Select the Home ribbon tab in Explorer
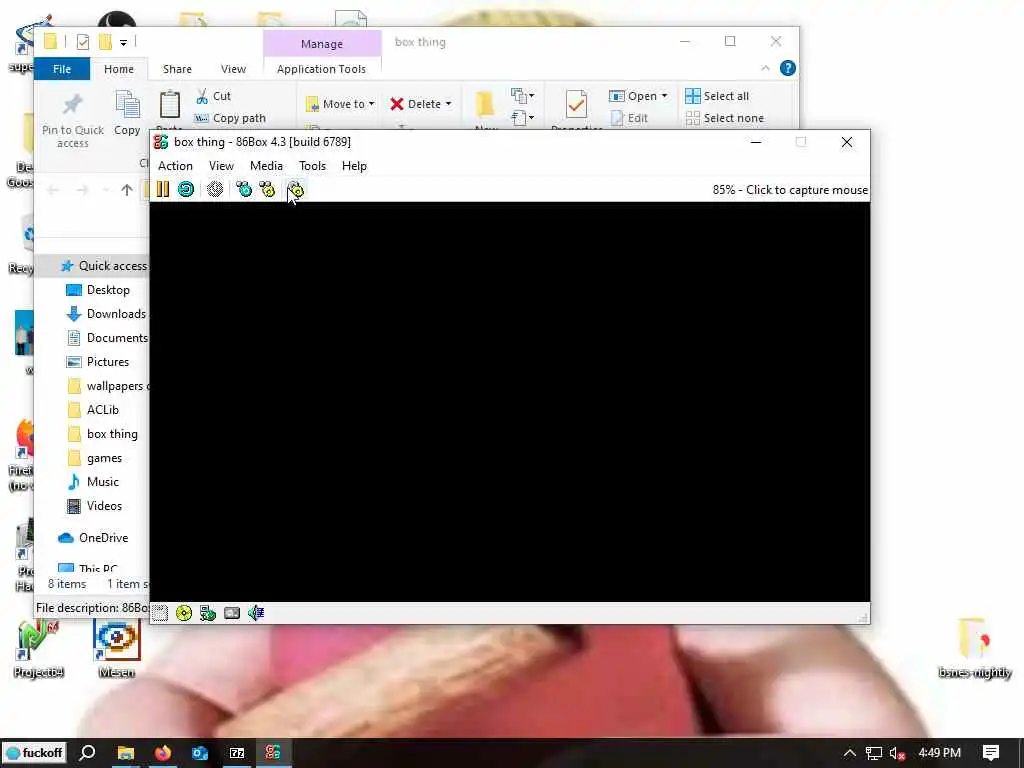 [x=119, y=69]
